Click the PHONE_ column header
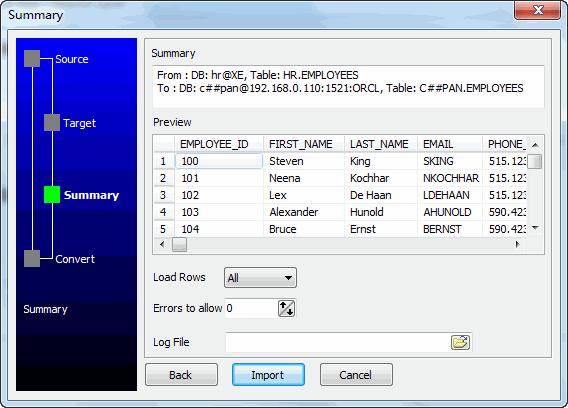Viewport: 568px width, 408px height. point(505,144)
